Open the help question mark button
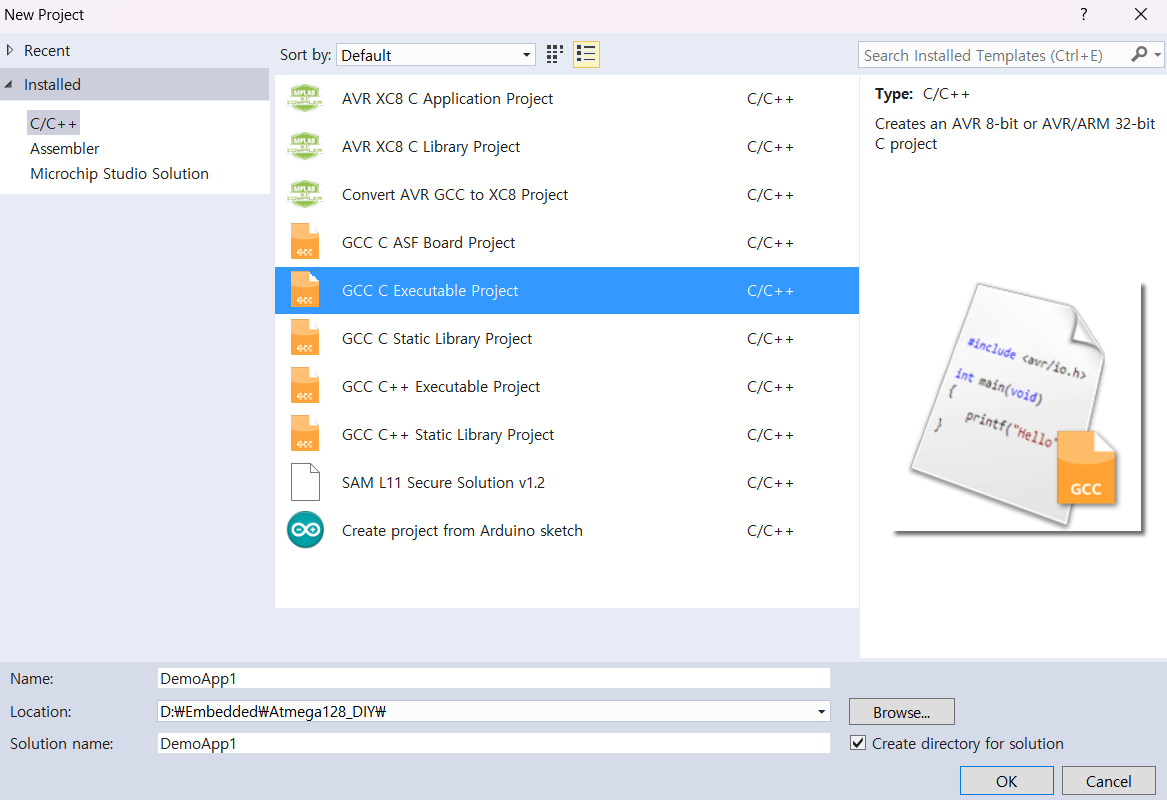The width and height of the screenshot is (1167, 800). [1084, 14]
